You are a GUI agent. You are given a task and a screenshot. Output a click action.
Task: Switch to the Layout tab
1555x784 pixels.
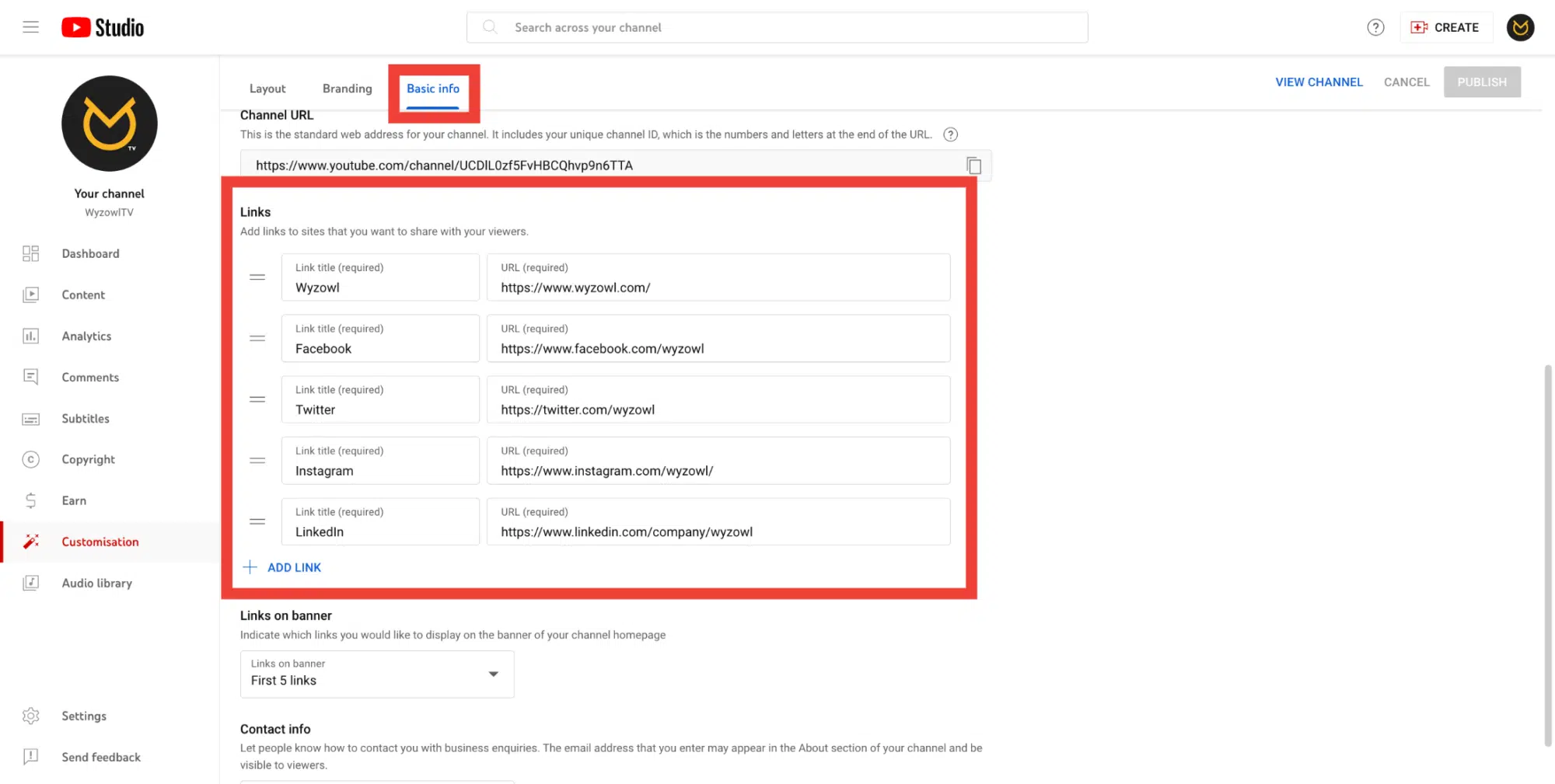point(267,89)
